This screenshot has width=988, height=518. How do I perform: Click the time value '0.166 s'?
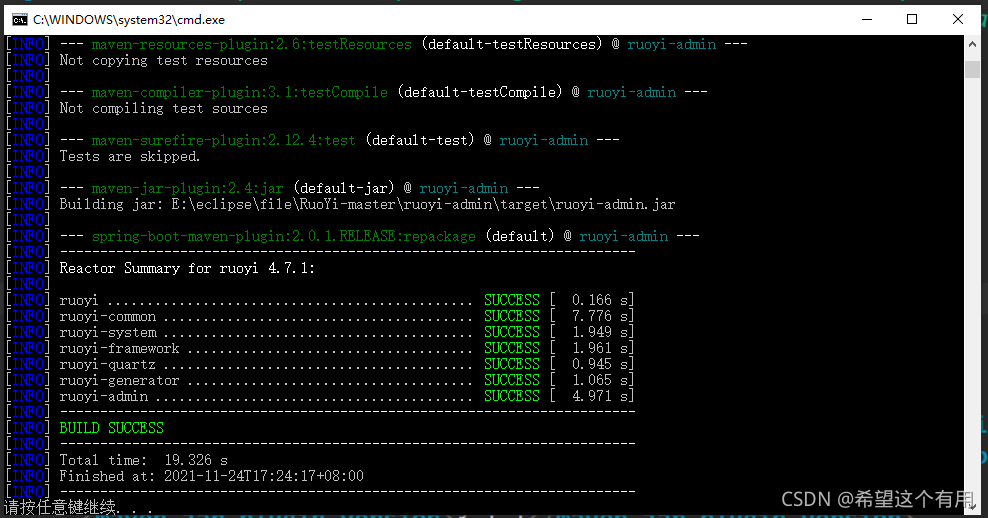pos(599,300)
